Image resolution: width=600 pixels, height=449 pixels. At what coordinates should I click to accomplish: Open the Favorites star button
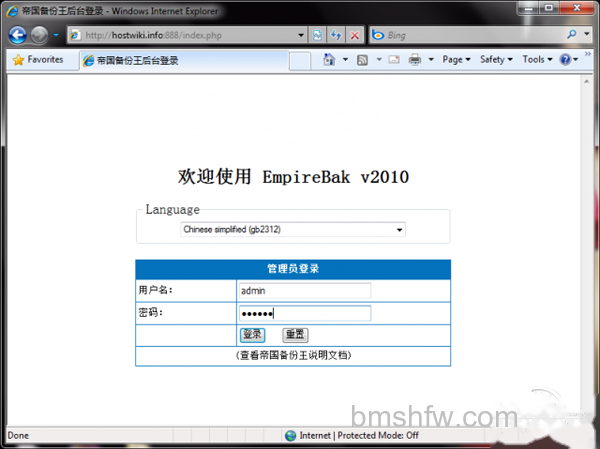point(38,60)
